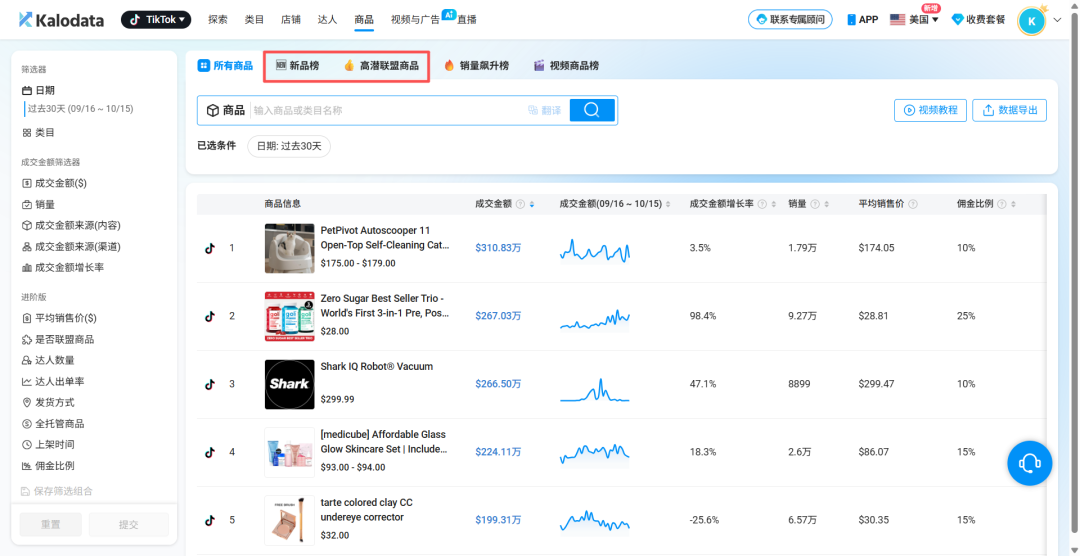
Task: Open Shark IQ Robot Vacuum thumbnail
Action: [289, 384]
